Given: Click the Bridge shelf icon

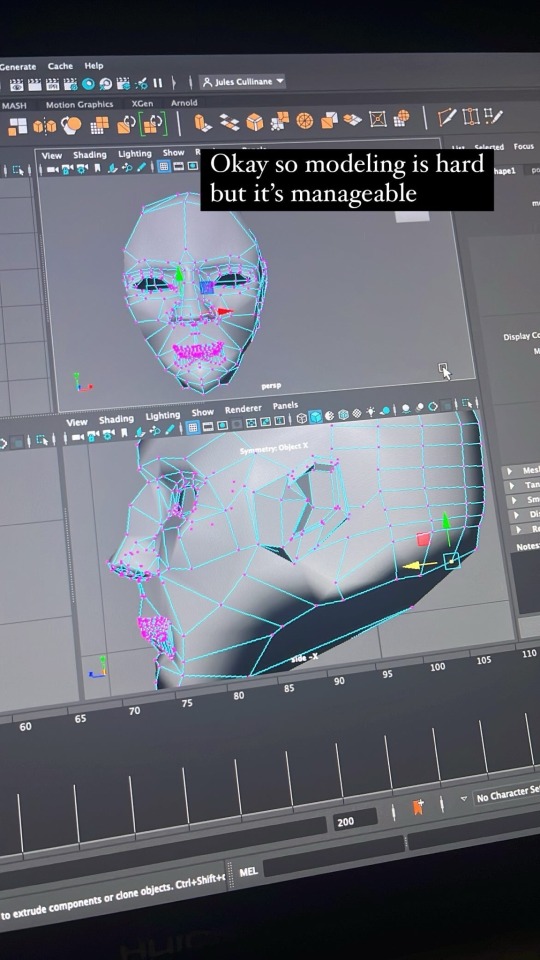Looking at the screenshot, I should pos(230,122).
